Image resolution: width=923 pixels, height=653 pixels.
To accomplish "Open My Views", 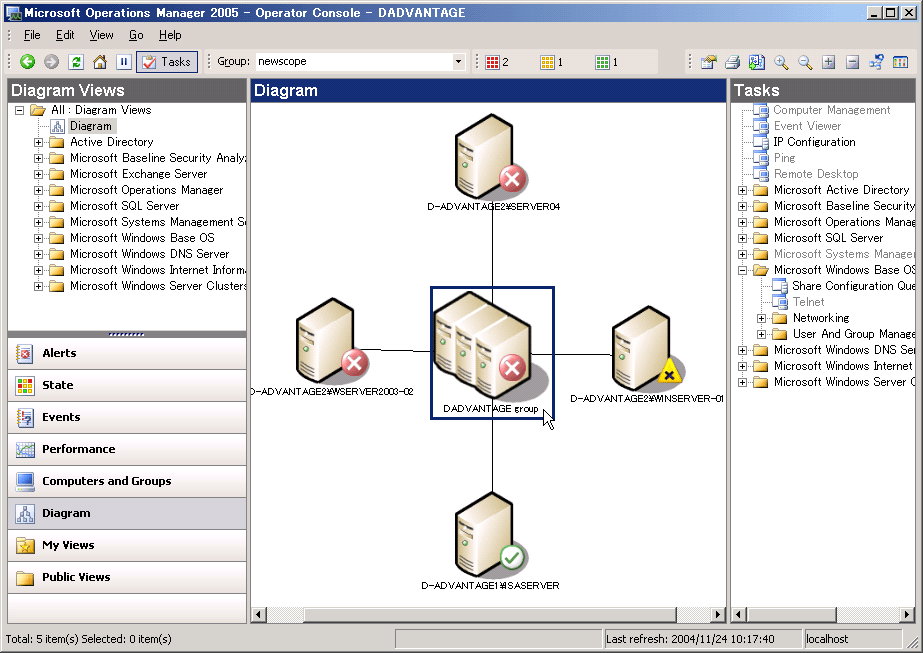I will 127,545.
